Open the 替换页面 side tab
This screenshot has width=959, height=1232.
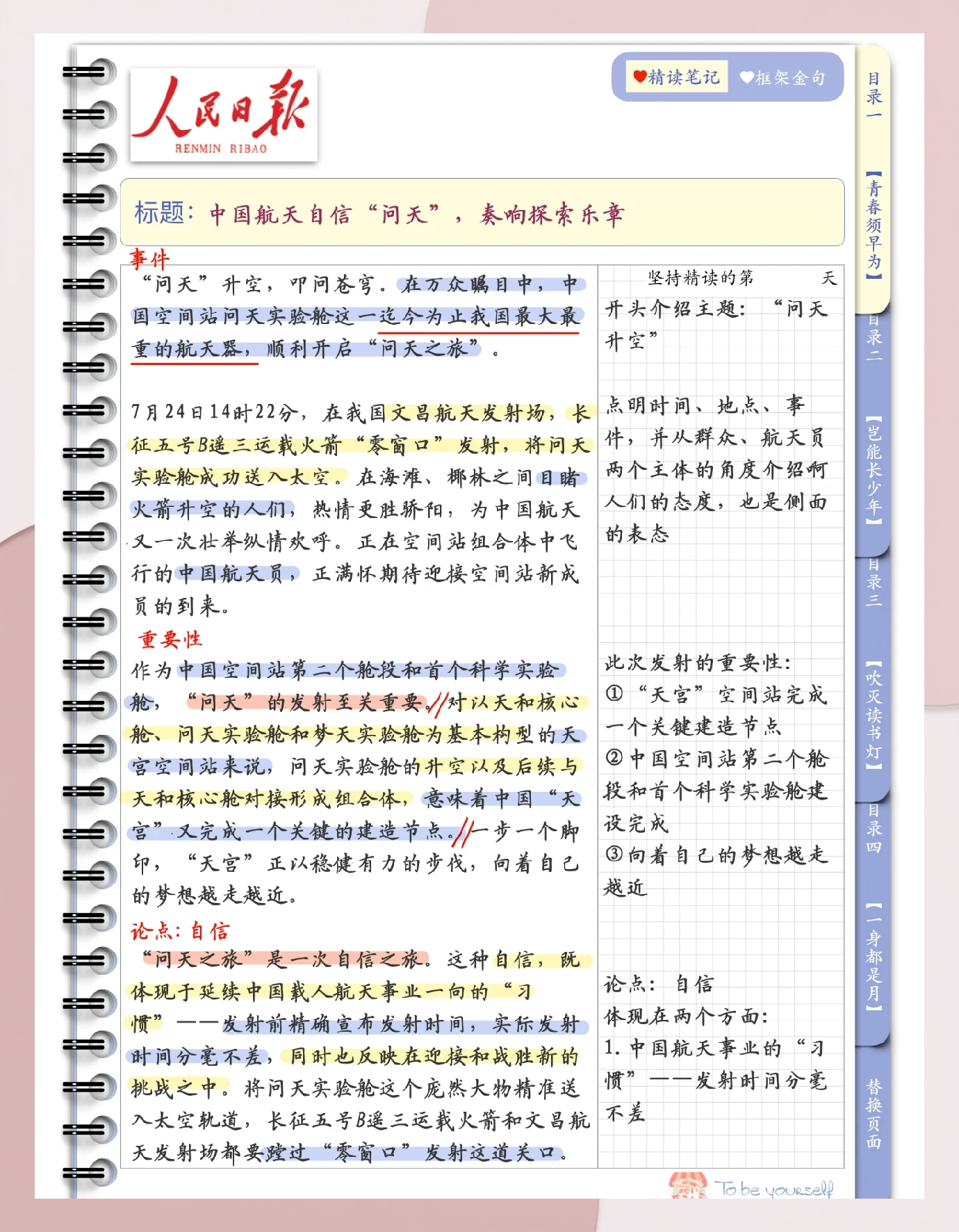coord(874,1112)
